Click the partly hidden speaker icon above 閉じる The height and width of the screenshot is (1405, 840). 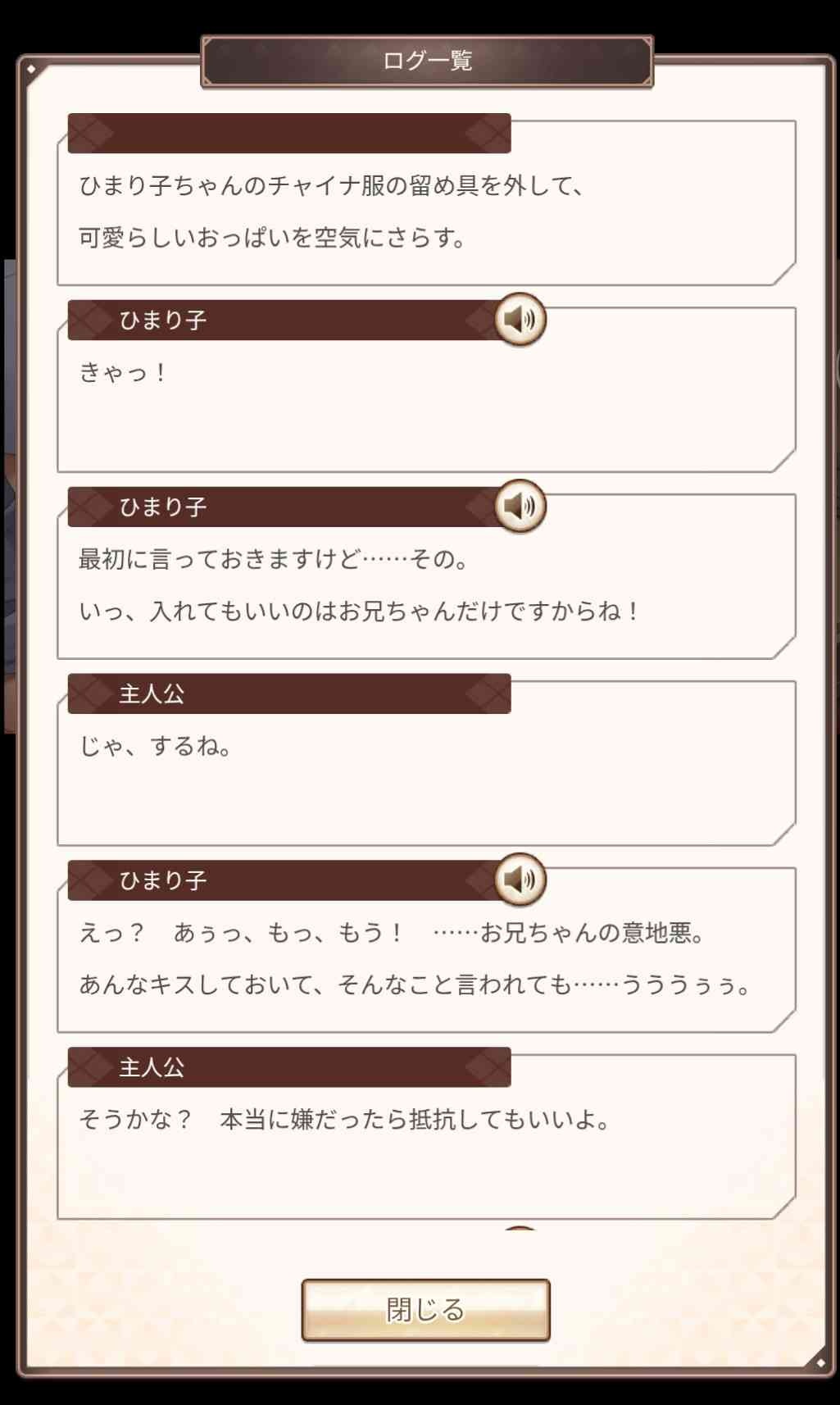520,1230
